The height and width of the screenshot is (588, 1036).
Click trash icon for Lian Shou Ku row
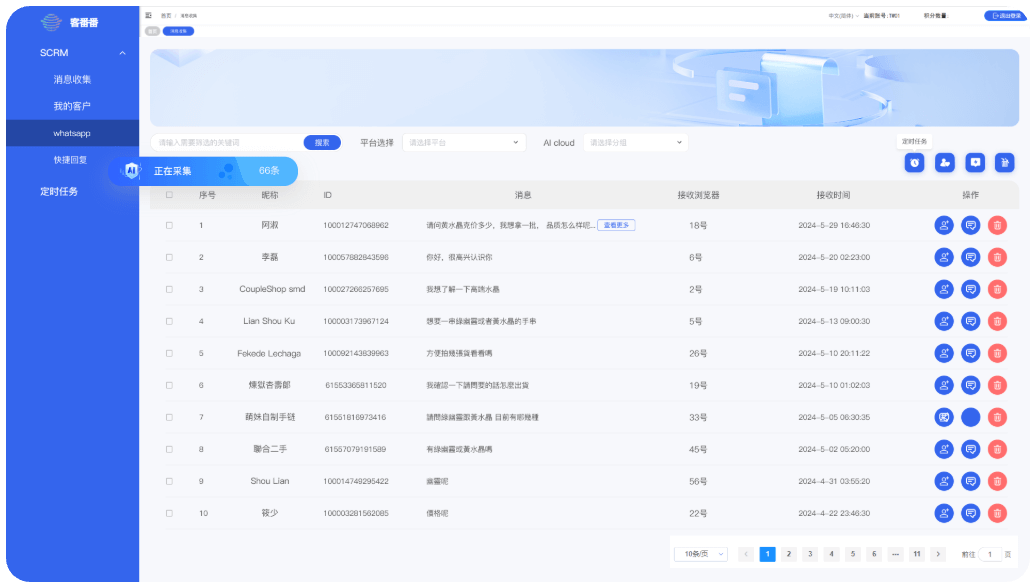pyautogui.click(x=997, y=321)
